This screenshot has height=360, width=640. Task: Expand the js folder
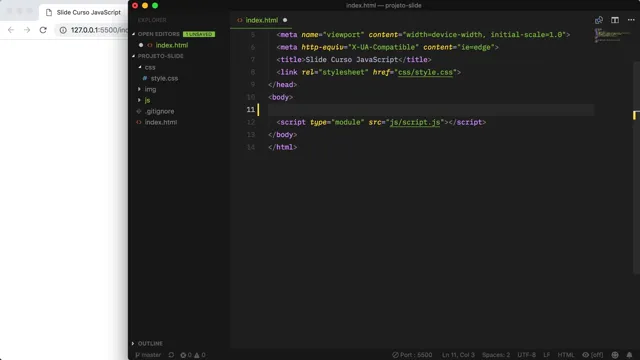[x=139, y=100]
